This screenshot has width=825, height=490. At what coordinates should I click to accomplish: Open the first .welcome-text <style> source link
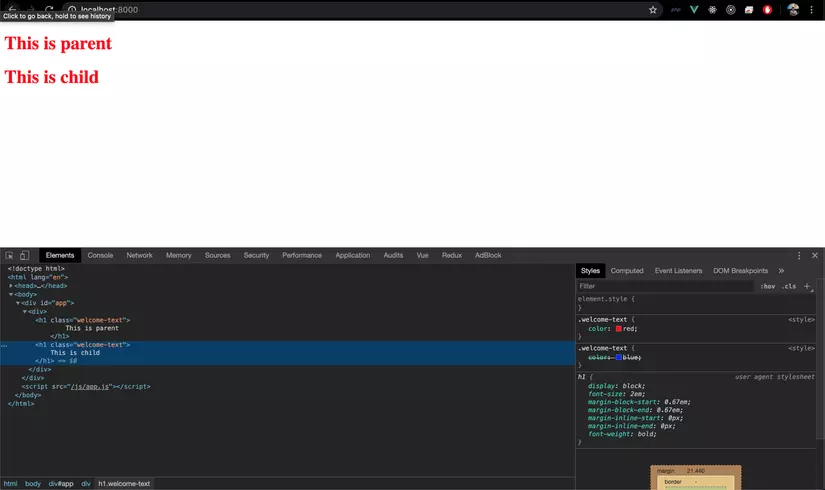[x=801, y=319]
